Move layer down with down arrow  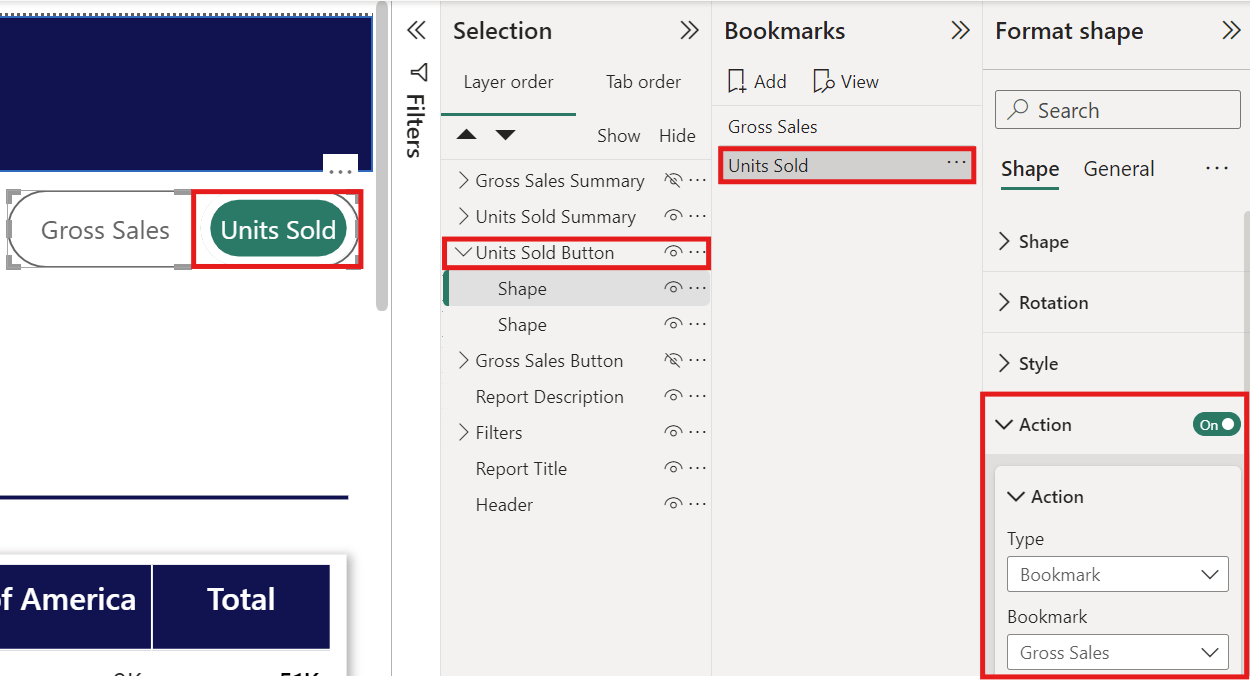505,135
